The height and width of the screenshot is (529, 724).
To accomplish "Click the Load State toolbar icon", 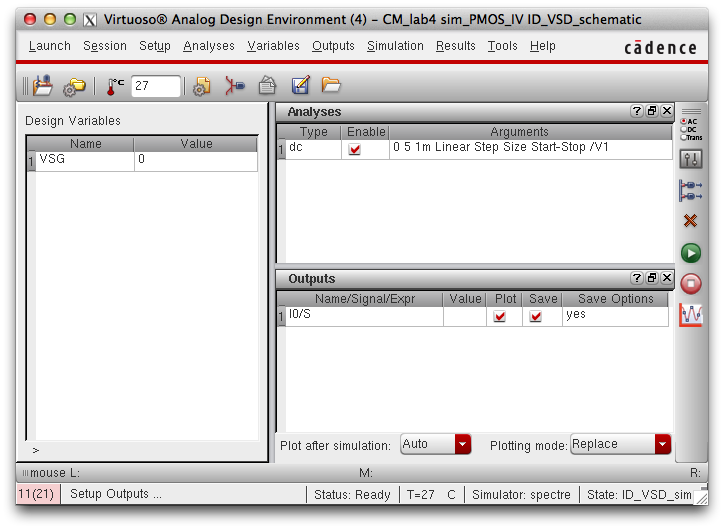I will click(x=42, y=85).
